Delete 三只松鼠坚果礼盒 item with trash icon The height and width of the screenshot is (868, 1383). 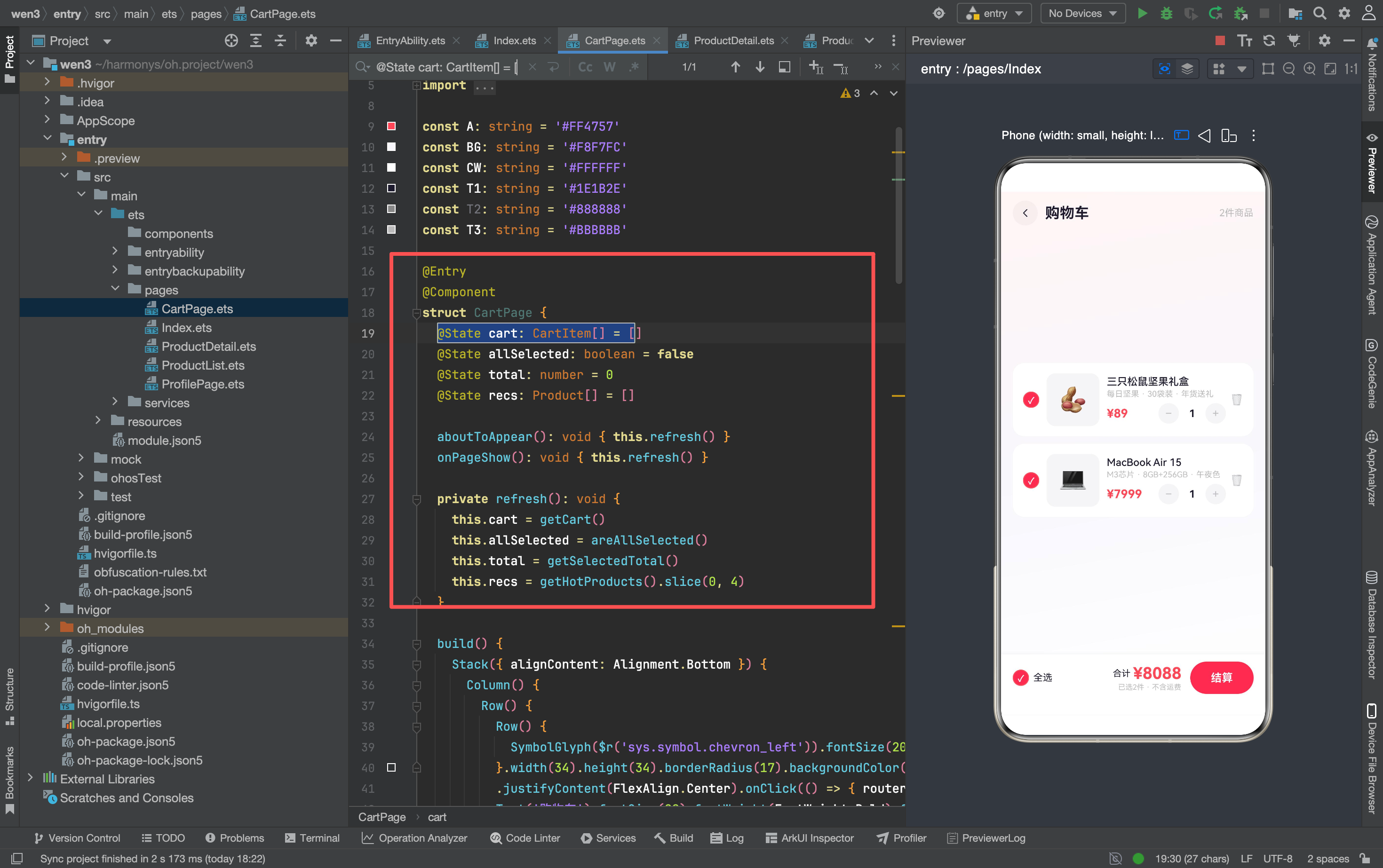pos(1237,400)
